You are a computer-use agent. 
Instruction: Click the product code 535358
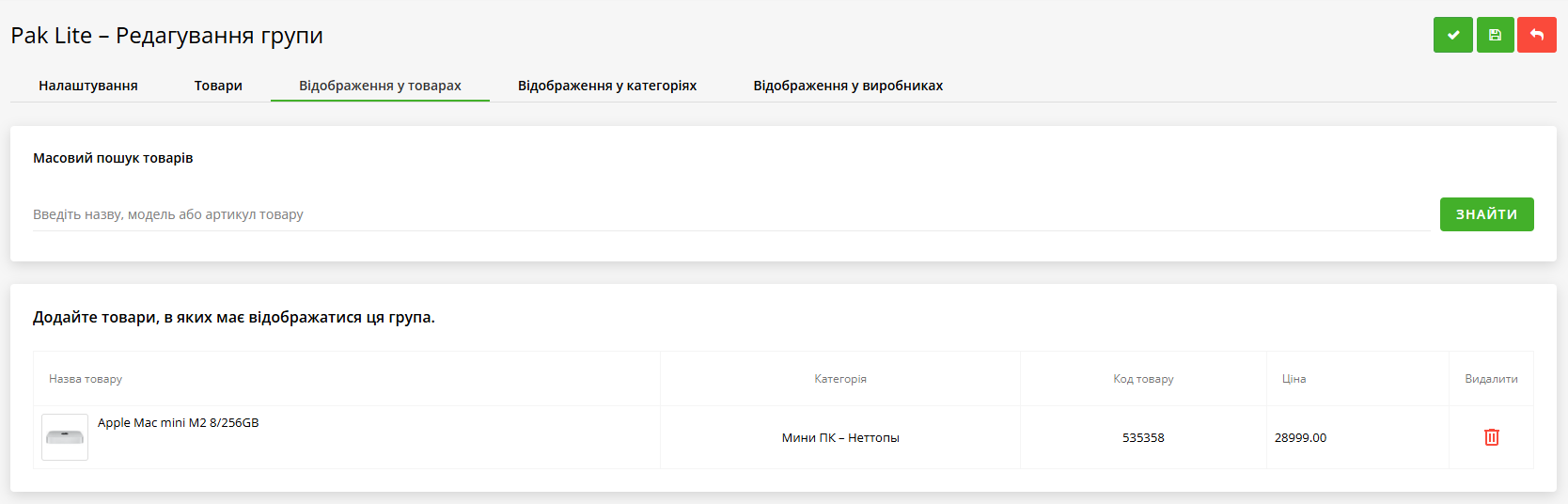(1143, 438)
